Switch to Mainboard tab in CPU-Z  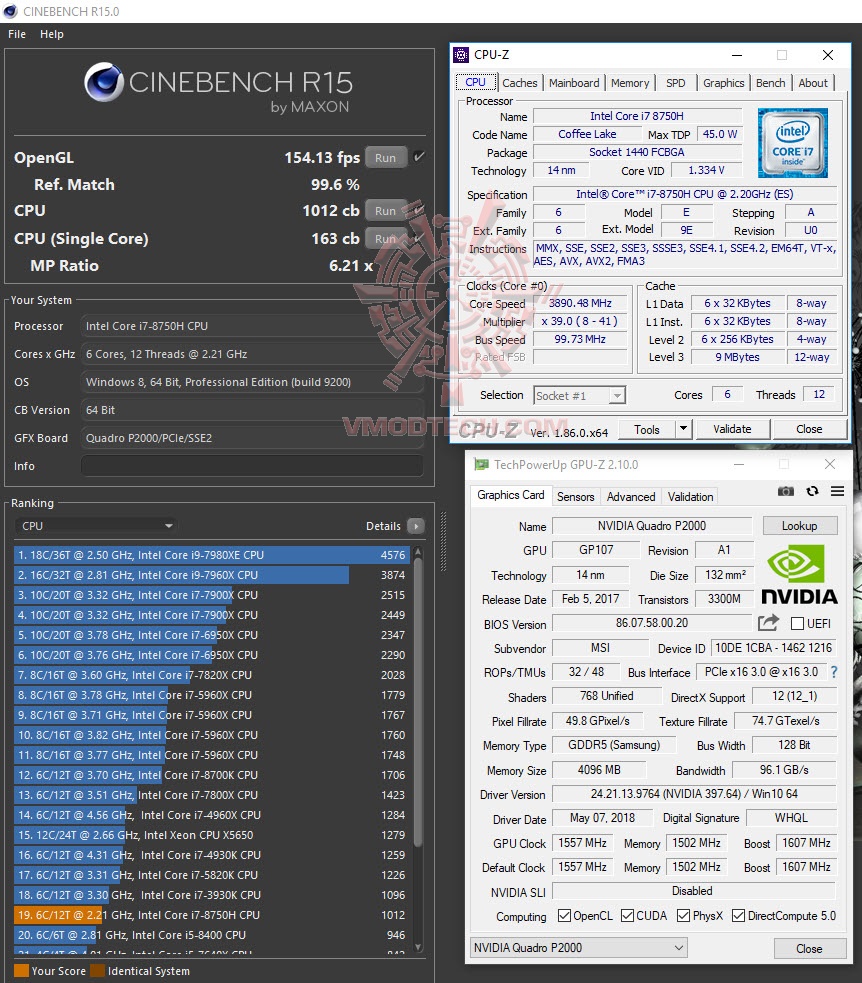click(574, 83)
